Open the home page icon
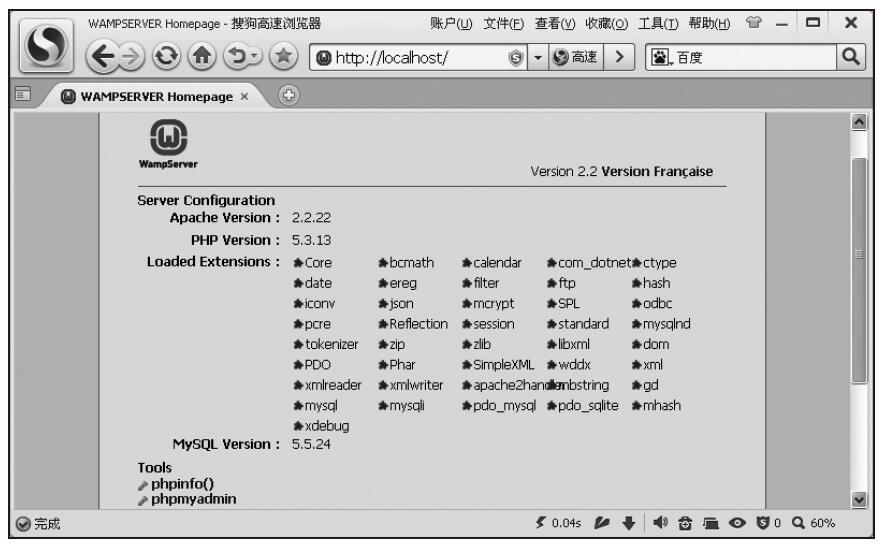 [x=202, y=56]
